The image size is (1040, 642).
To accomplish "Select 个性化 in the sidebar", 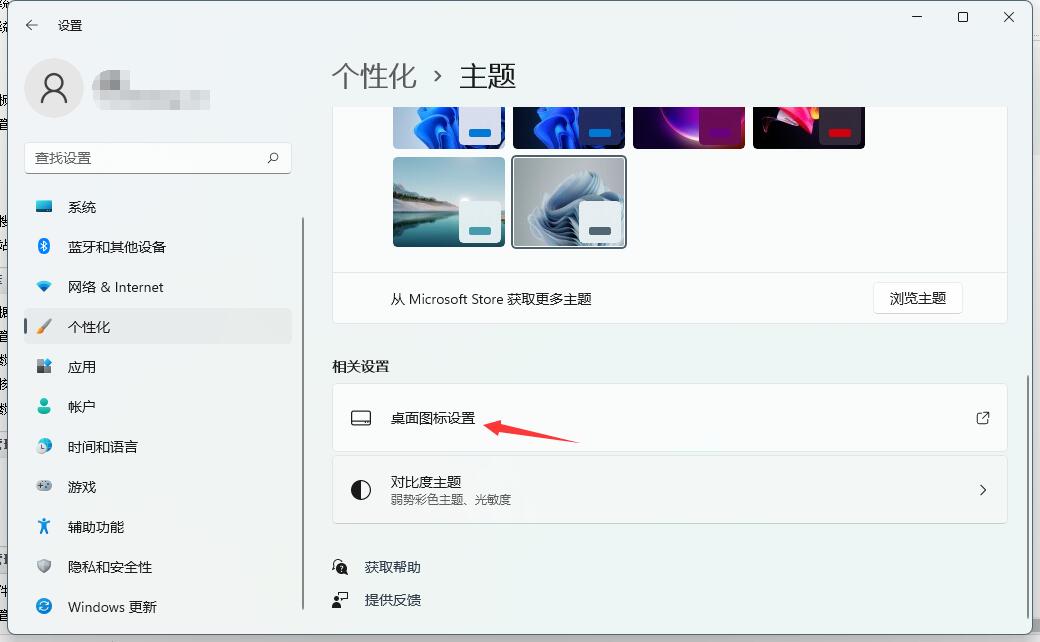I will [x=158, y=326].
